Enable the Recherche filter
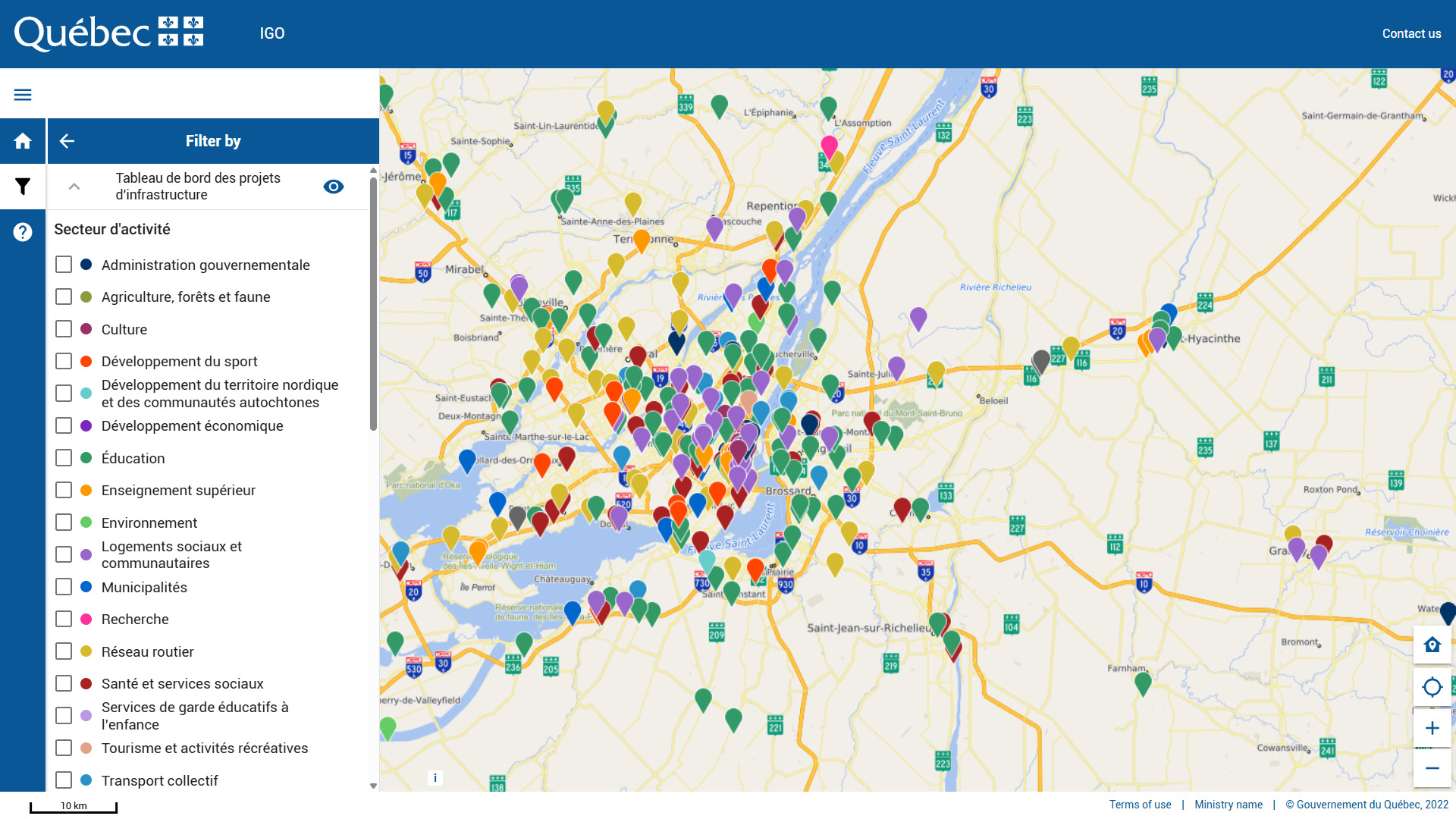1456x819 pixels. [64, 619]
